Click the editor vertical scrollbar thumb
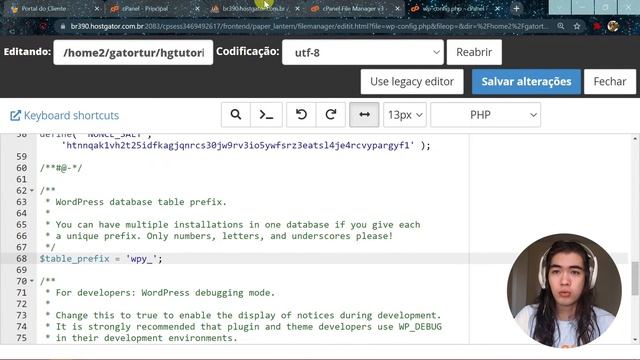This screenshot has width=640, height=360. click(x=635, y=278)
